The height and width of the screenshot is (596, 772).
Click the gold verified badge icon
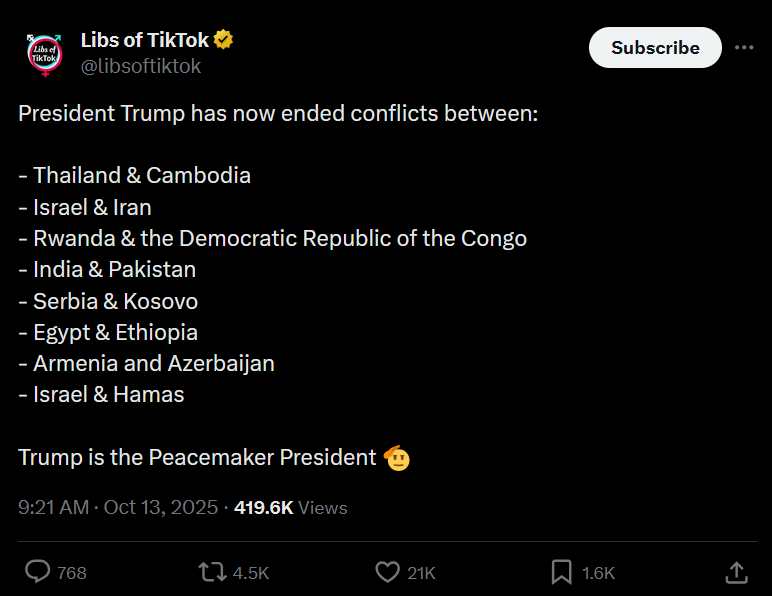[x=224, y=40]
